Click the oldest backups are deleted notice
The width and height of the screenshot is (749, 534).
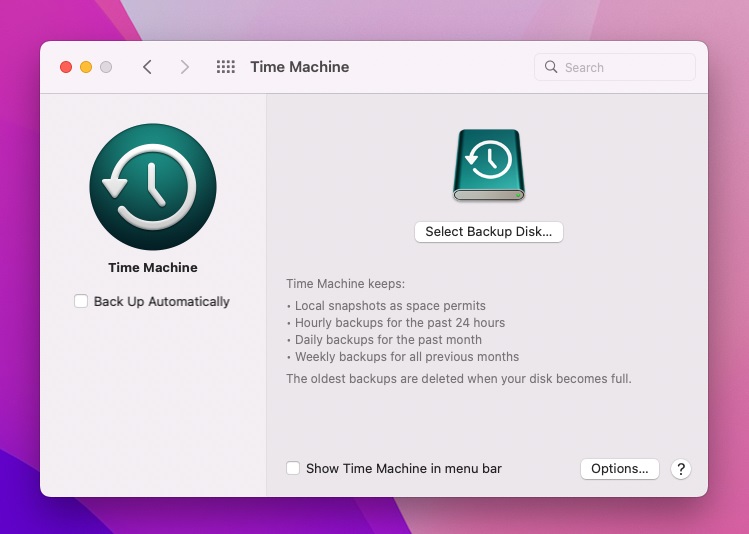tap(458, 379)
